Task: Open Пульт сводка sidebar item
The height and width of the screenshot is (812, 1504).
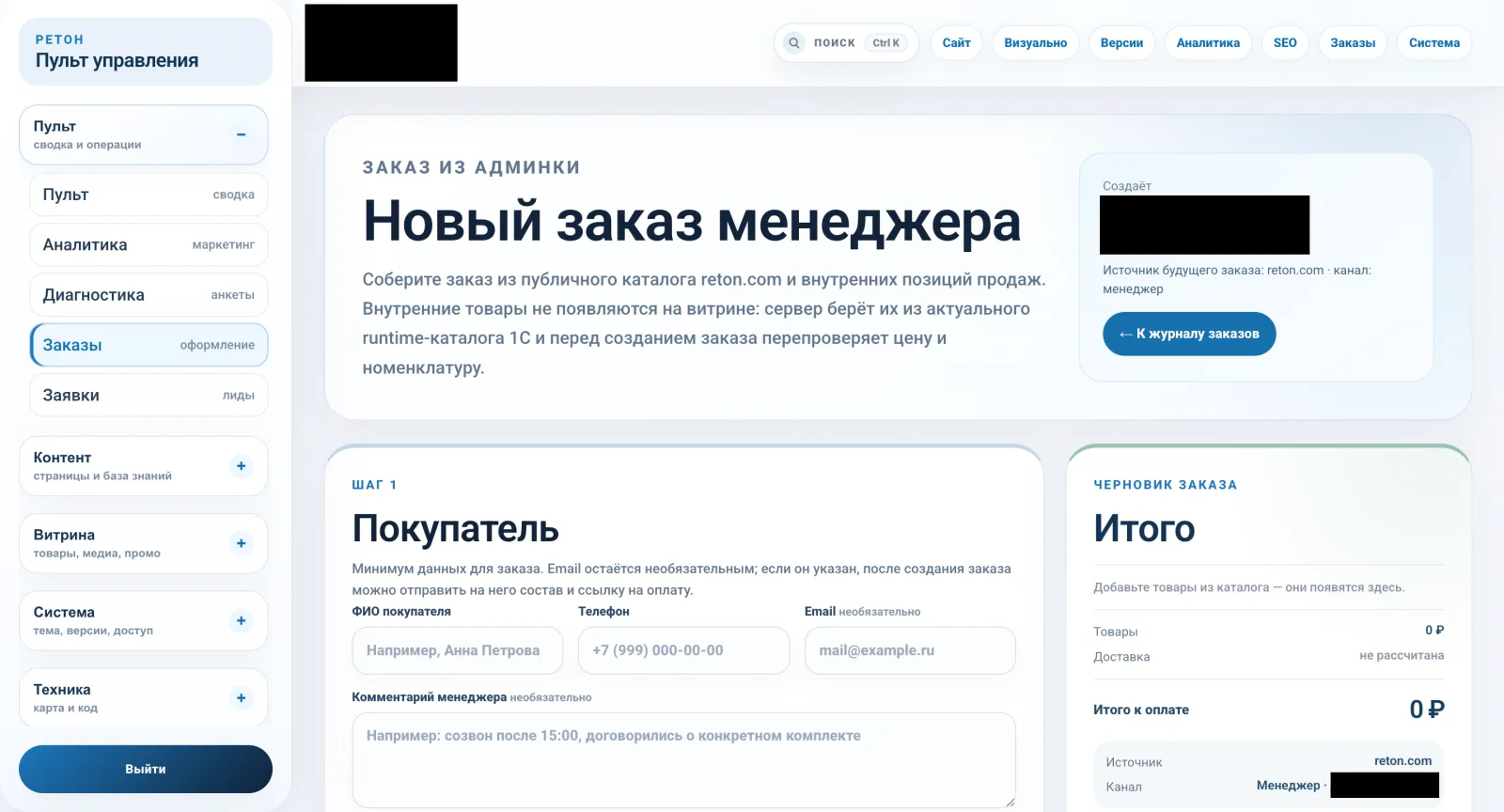Action: [x=149, y=195]
